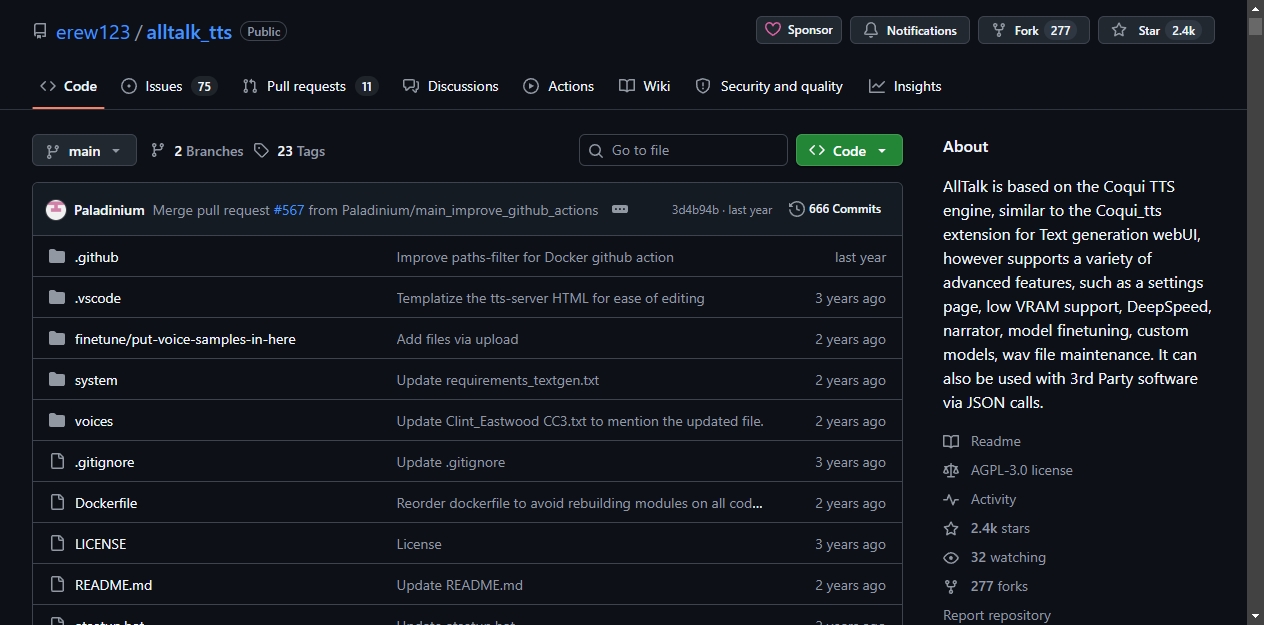
Task: Open 'Improve paths-filter for Docker github action' commit
Action: [x=535, y=257]
